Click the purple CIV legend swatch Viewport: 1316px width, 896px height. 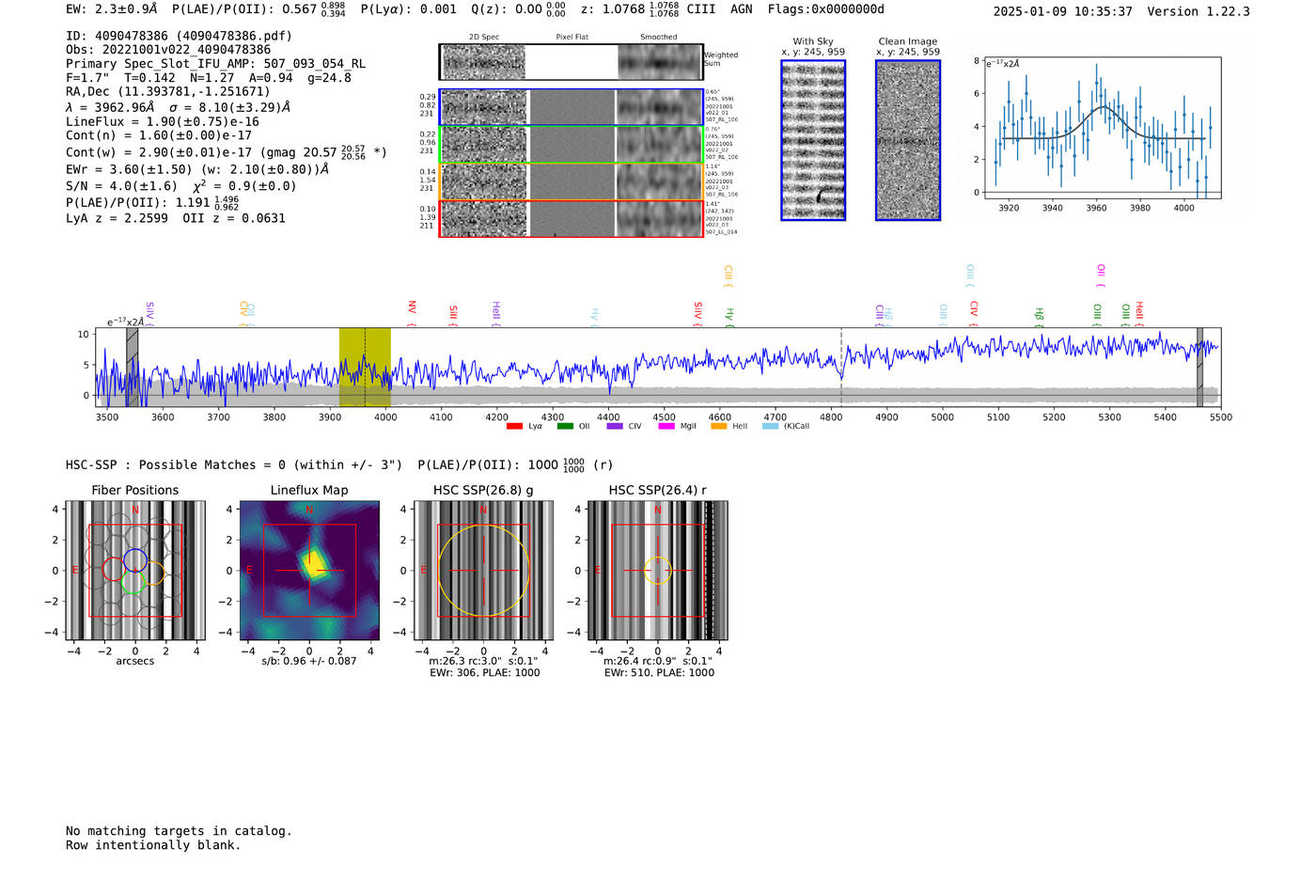click(x=615, y=427)
